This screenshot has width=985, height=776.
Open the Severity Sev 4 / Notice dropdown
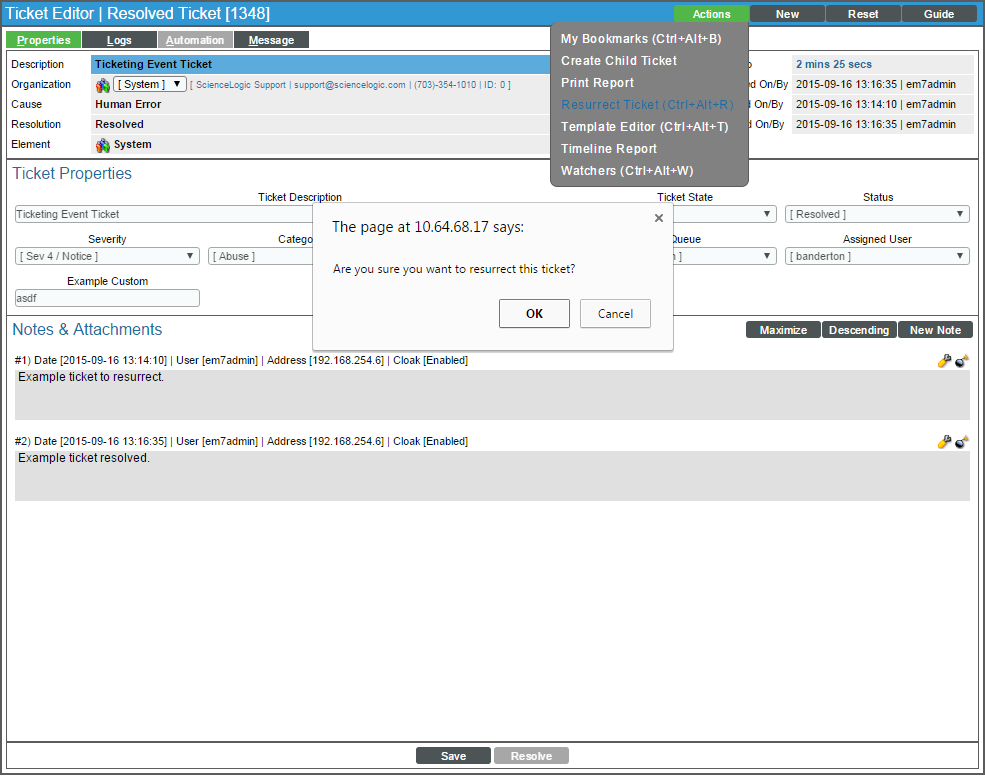[107, 256]
